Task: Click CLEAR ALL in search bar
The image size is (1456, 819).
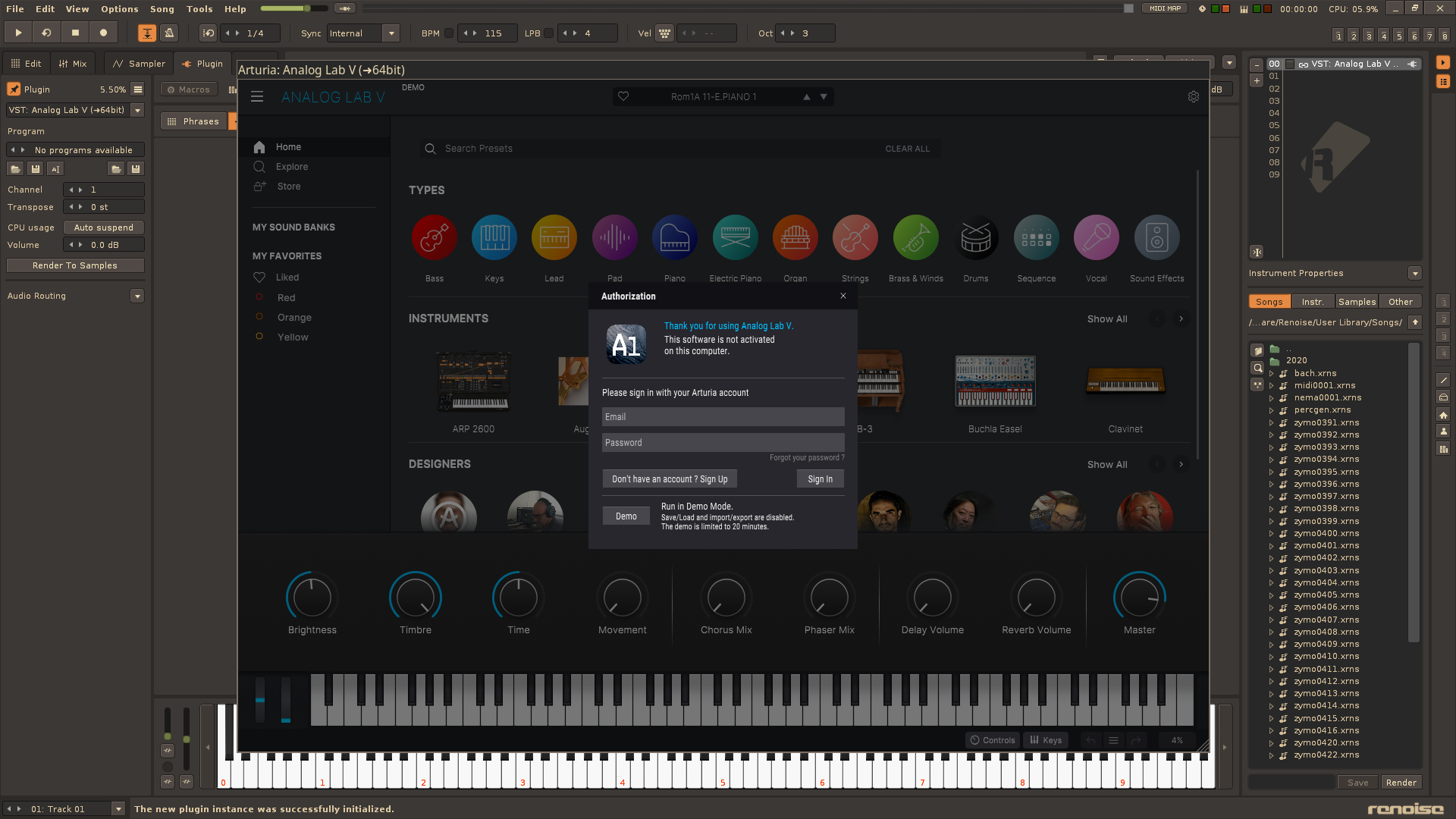Action: pyautogui.click(x=907, y=149)
